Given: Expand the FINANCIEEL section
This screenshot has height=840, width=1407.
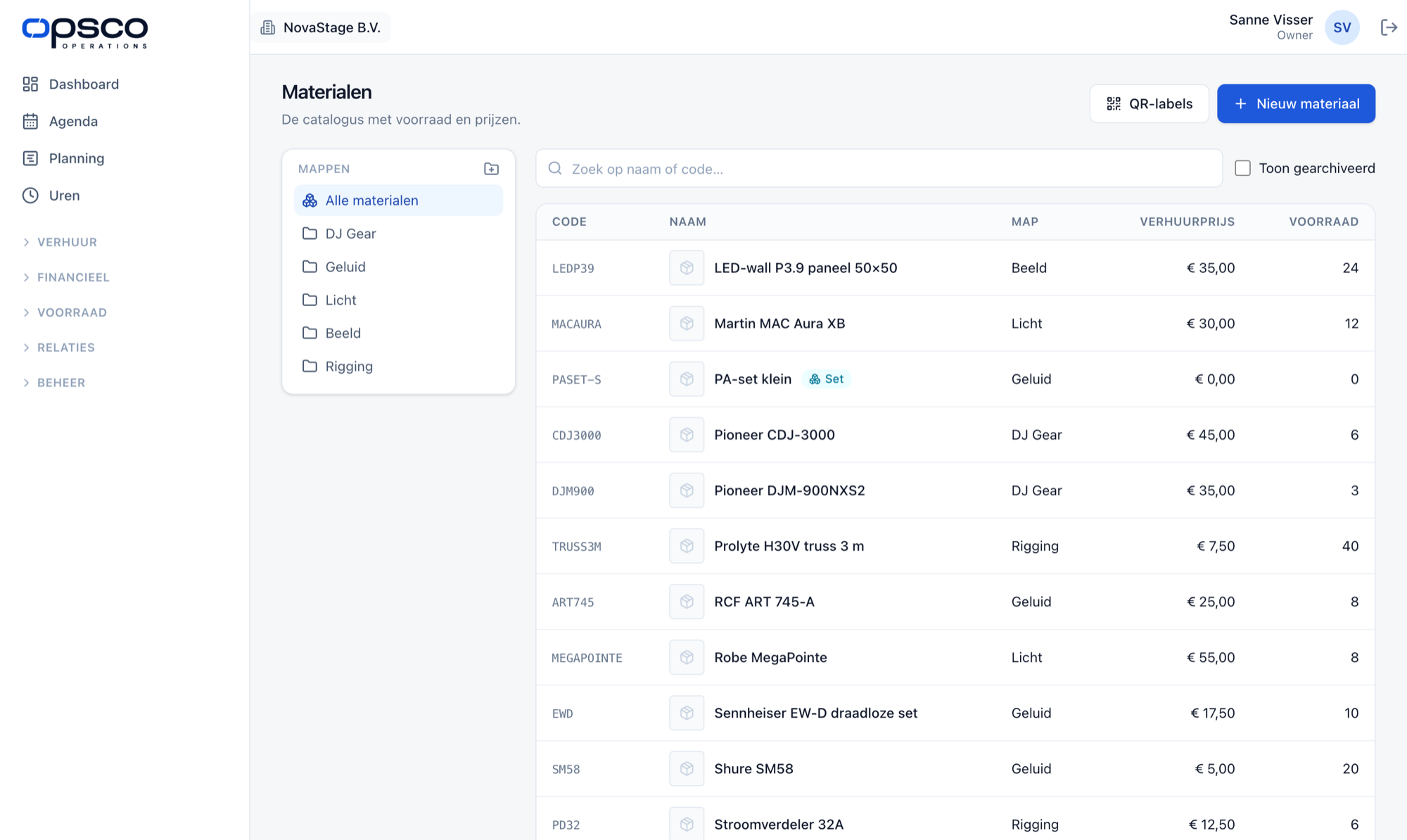Looking at the screenshot, I should coord(66,277).
